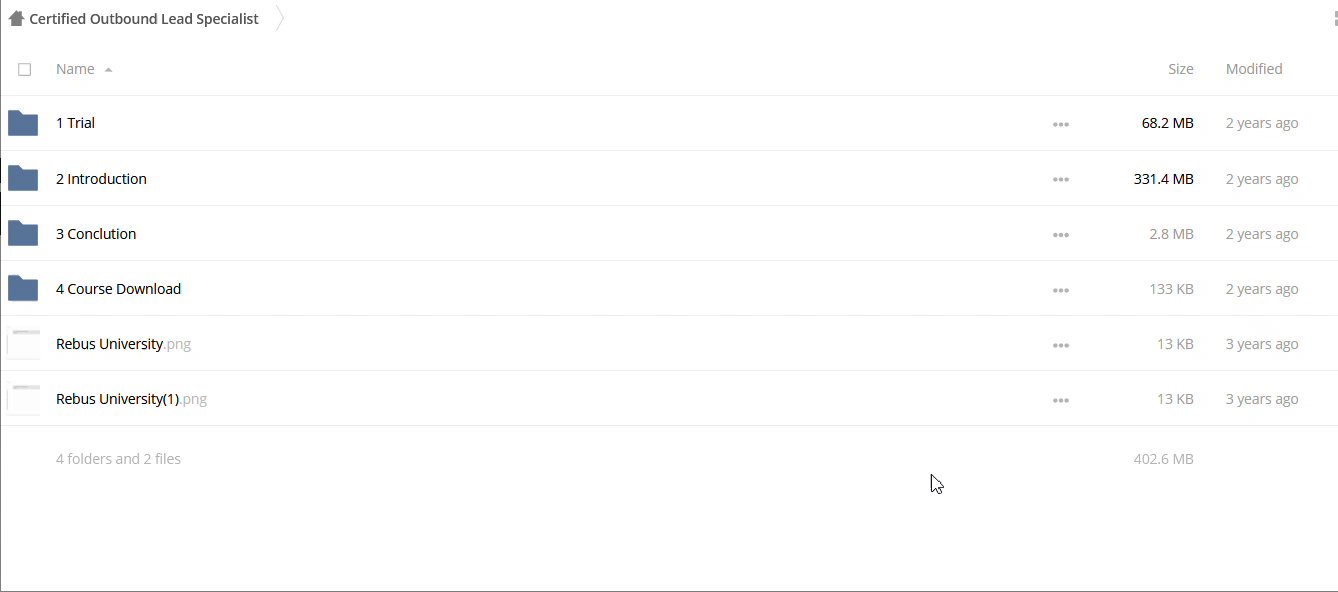Open the 1 Trial folder icon
This screenshot has height=592, width=1338.
(x=23, y=123)
